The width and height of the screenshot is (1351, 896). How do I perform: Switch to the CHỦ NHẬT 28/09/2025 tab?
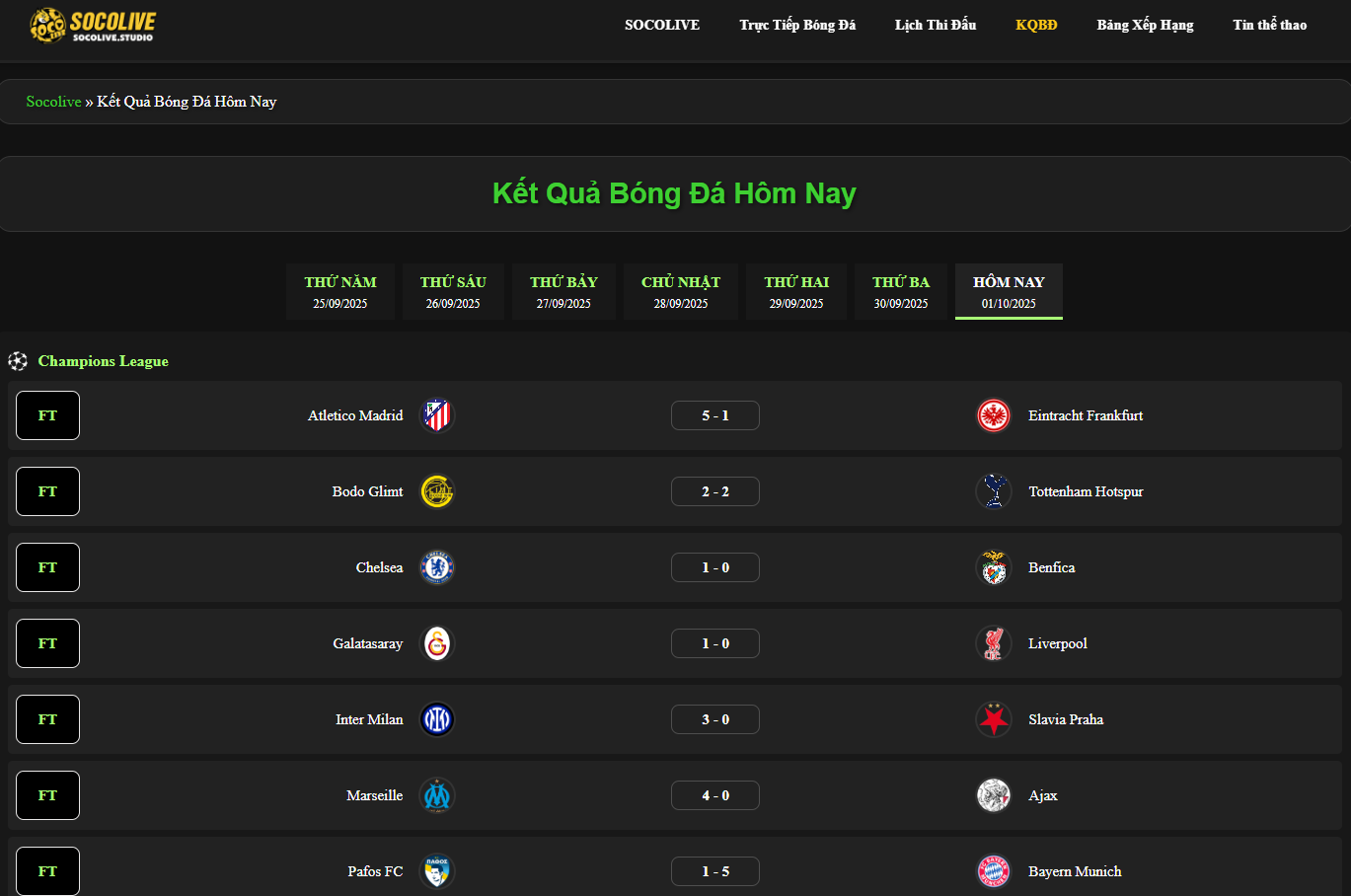point(681,291)
